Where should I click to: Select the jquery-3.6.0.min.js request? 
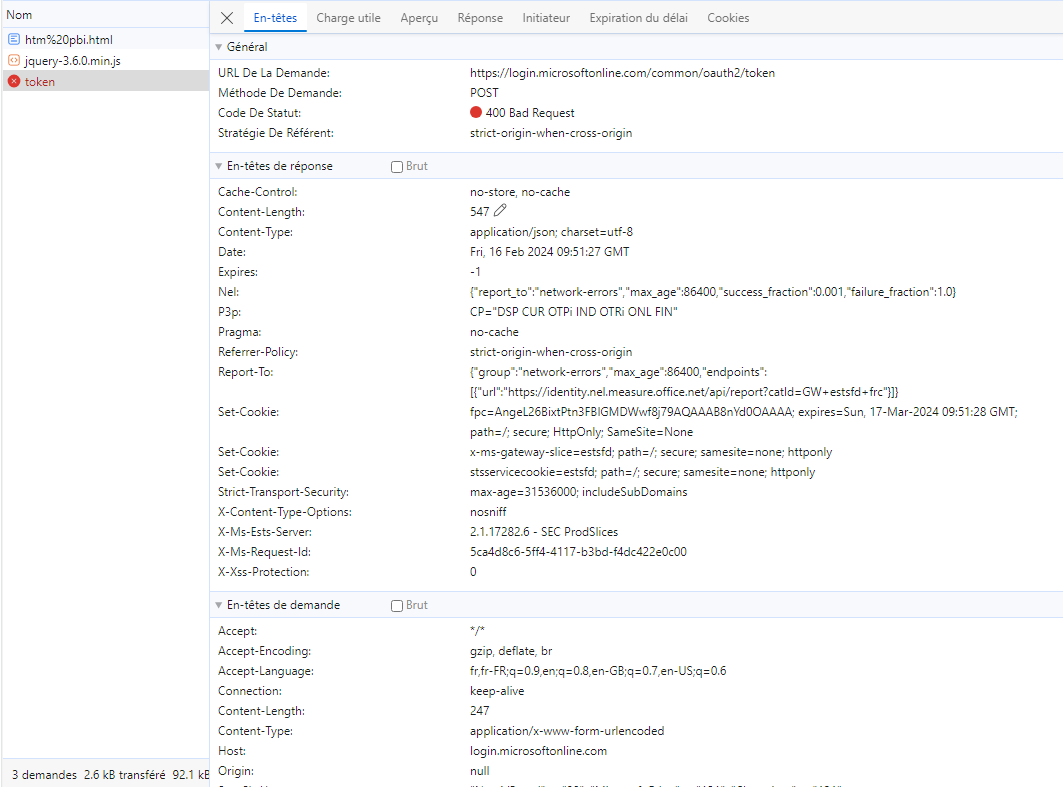[x=106, y=60]
